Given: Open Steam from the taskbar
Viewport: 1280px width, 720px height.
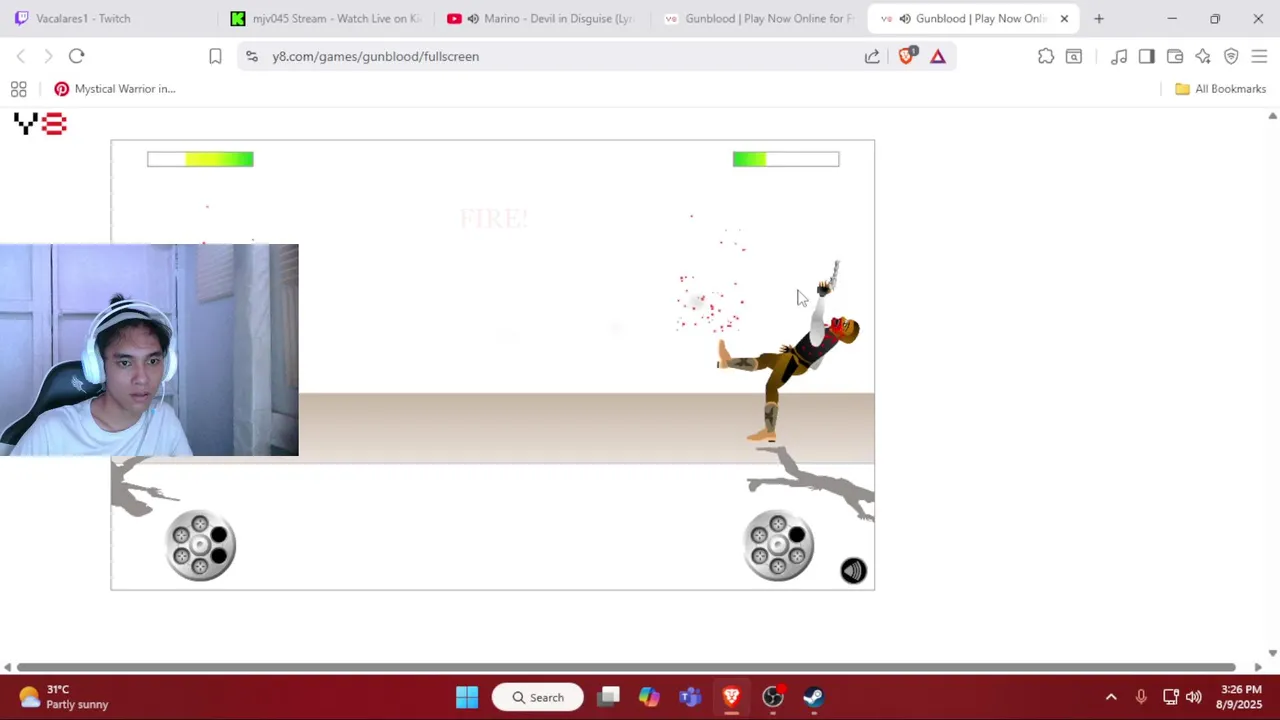Looking at the screenshot, I should click(x=813, y=697).
